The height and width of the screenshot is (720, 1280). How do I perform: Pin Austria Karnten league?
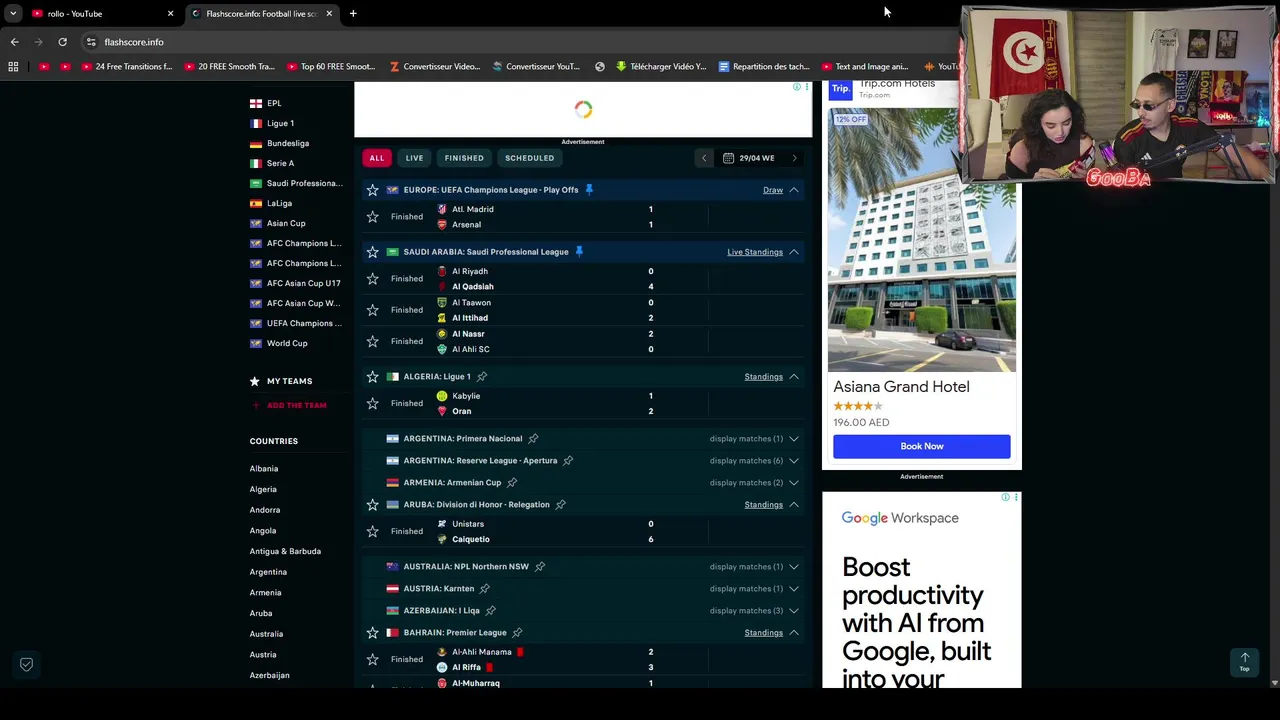(x=484, y=589)
